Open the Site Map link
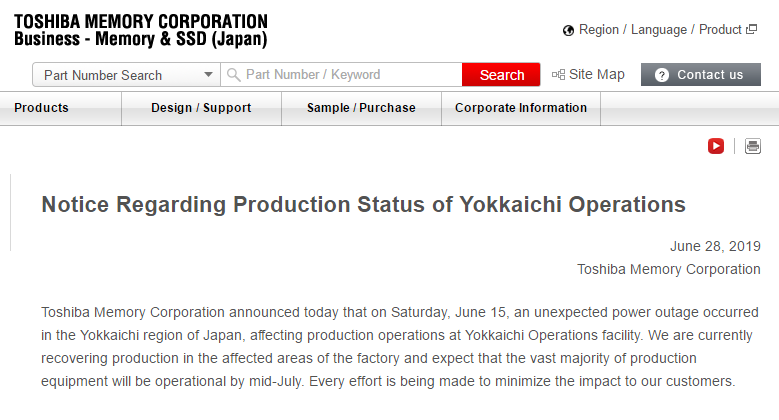 point(596,75)
